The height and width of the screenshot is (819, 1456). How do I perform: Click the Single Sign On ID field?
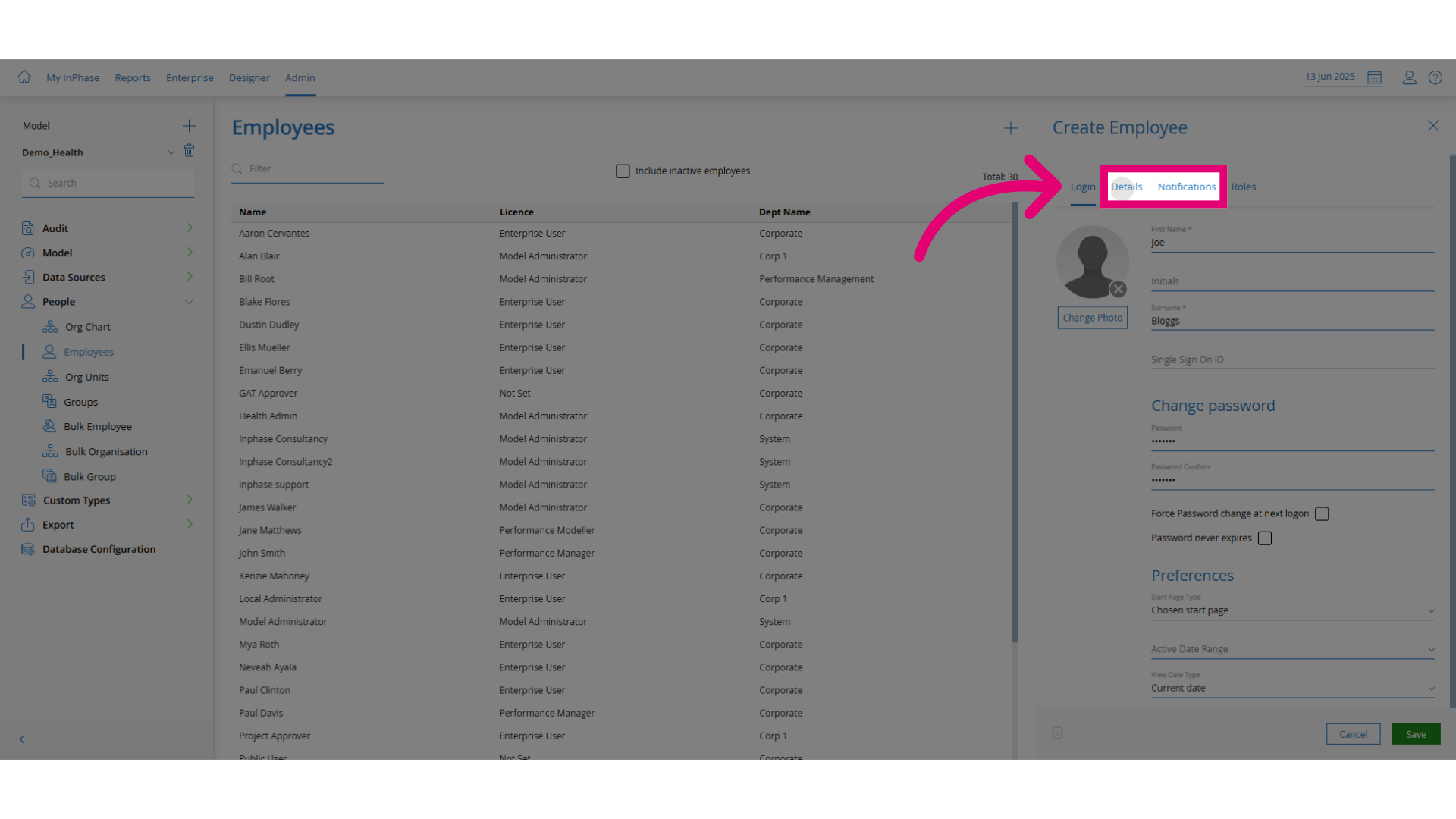click(x=1292, y=359)
